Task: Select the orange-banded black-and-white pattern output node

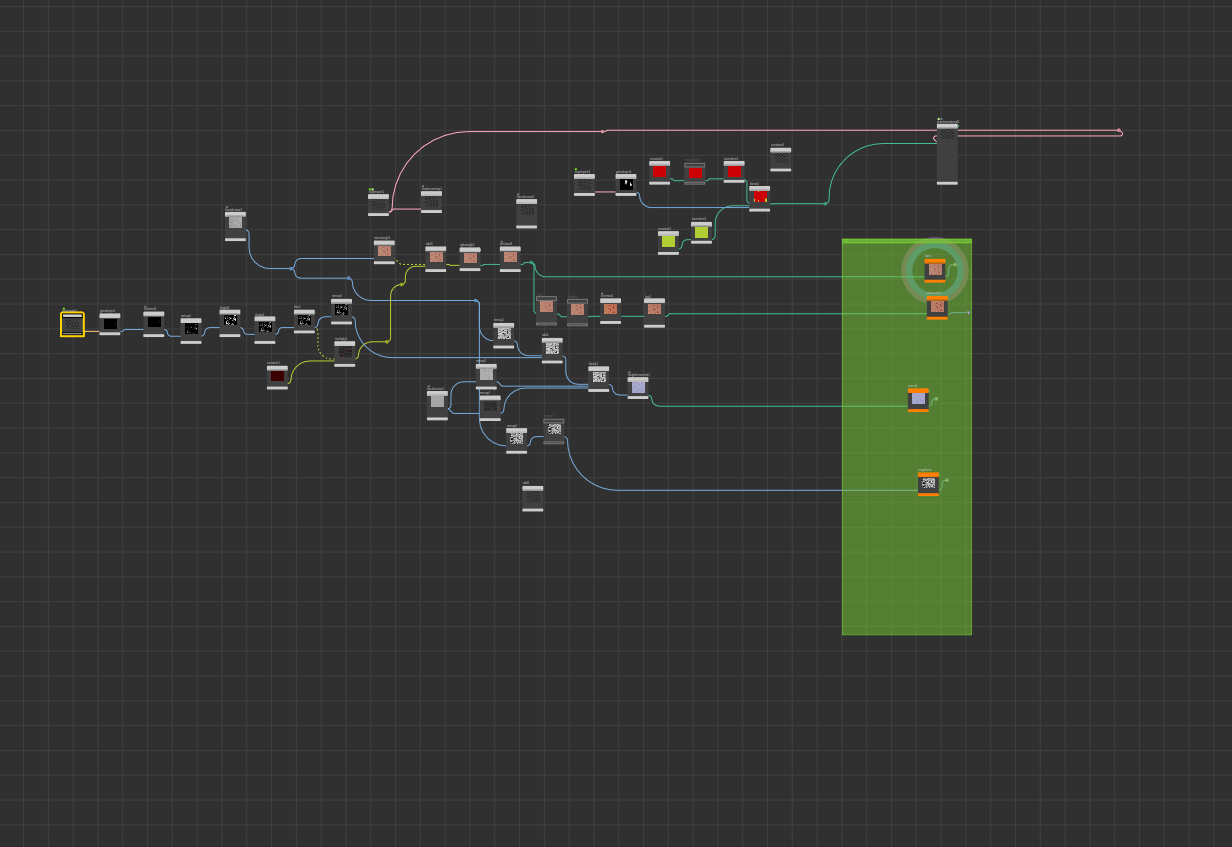Action: 928,484
